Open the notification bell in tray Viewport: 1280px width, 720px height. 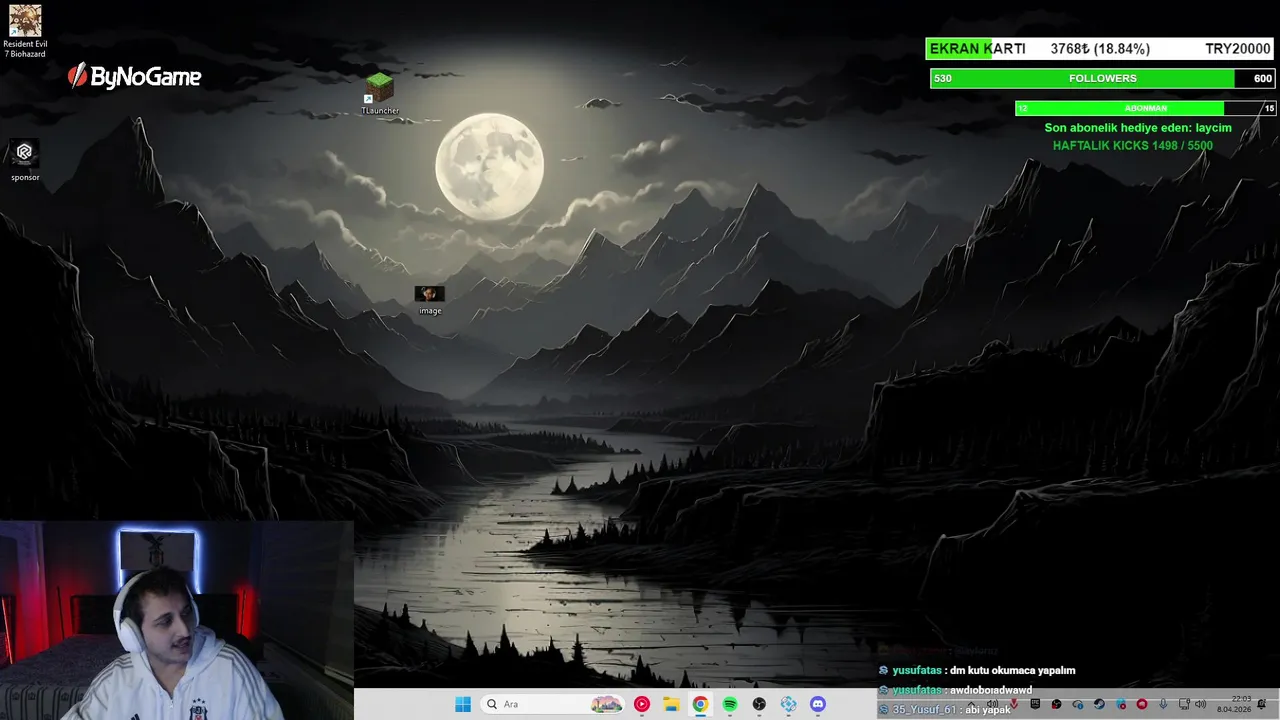click(1261, 704)
